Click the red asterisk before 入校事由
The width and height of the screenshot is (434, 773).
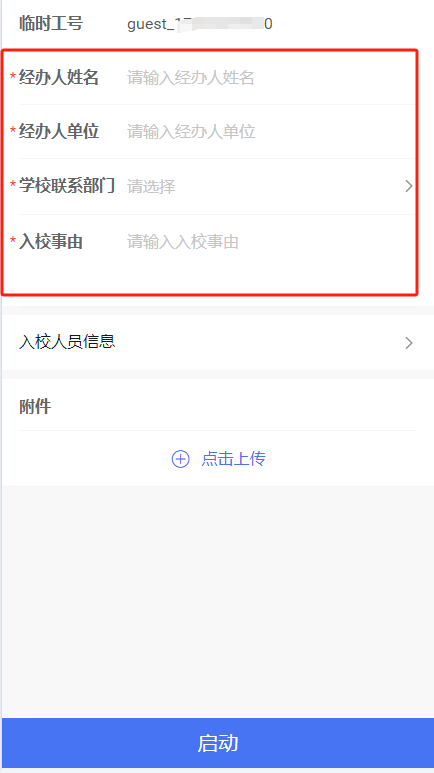coord(13,241)
